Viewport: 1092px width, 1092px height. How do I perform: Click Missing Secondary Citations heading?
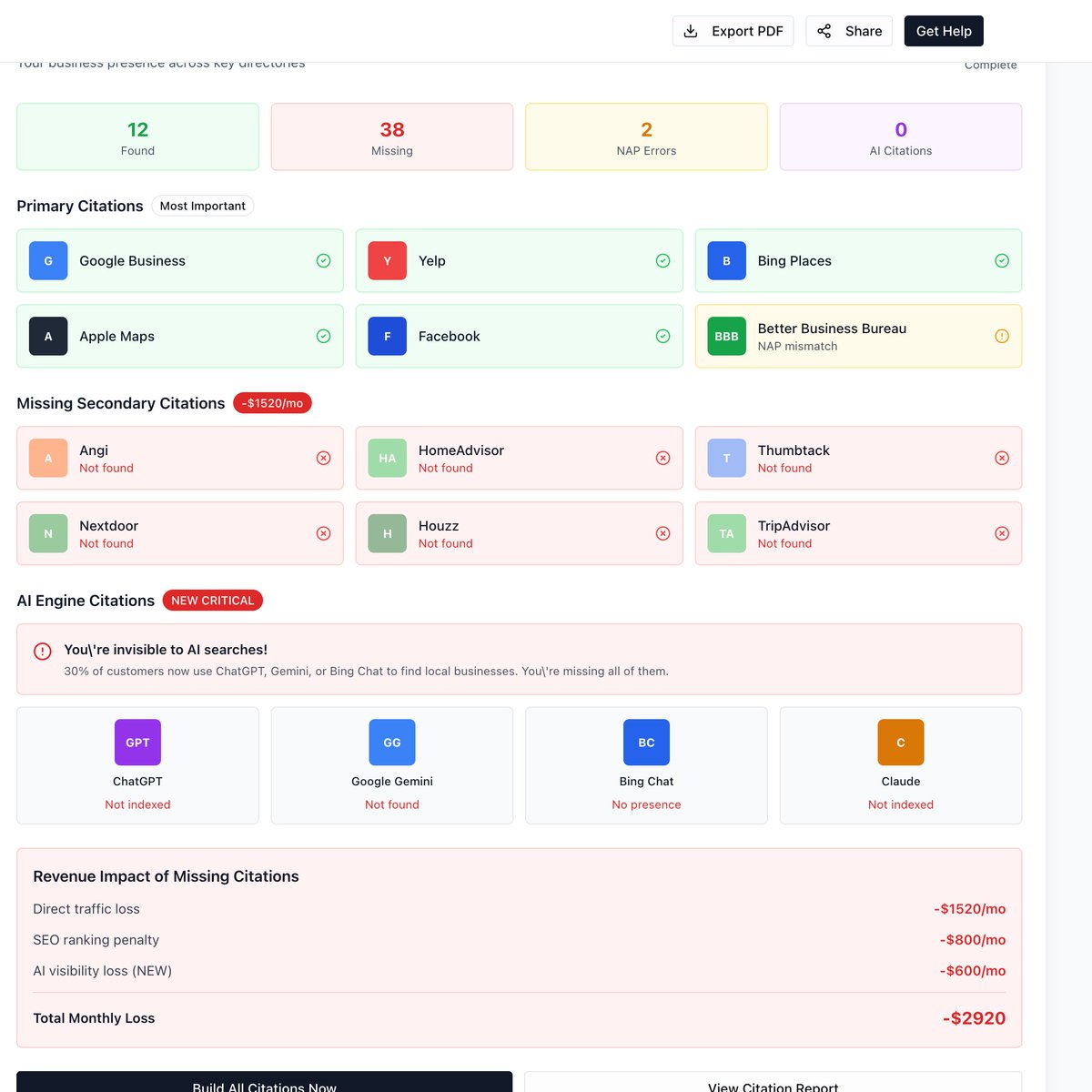point(120,403)
